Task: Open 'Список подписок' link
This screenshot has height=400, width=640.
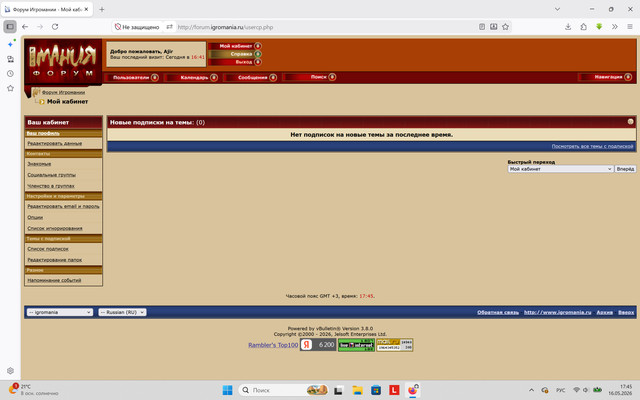Action: [x=48, y=249]
